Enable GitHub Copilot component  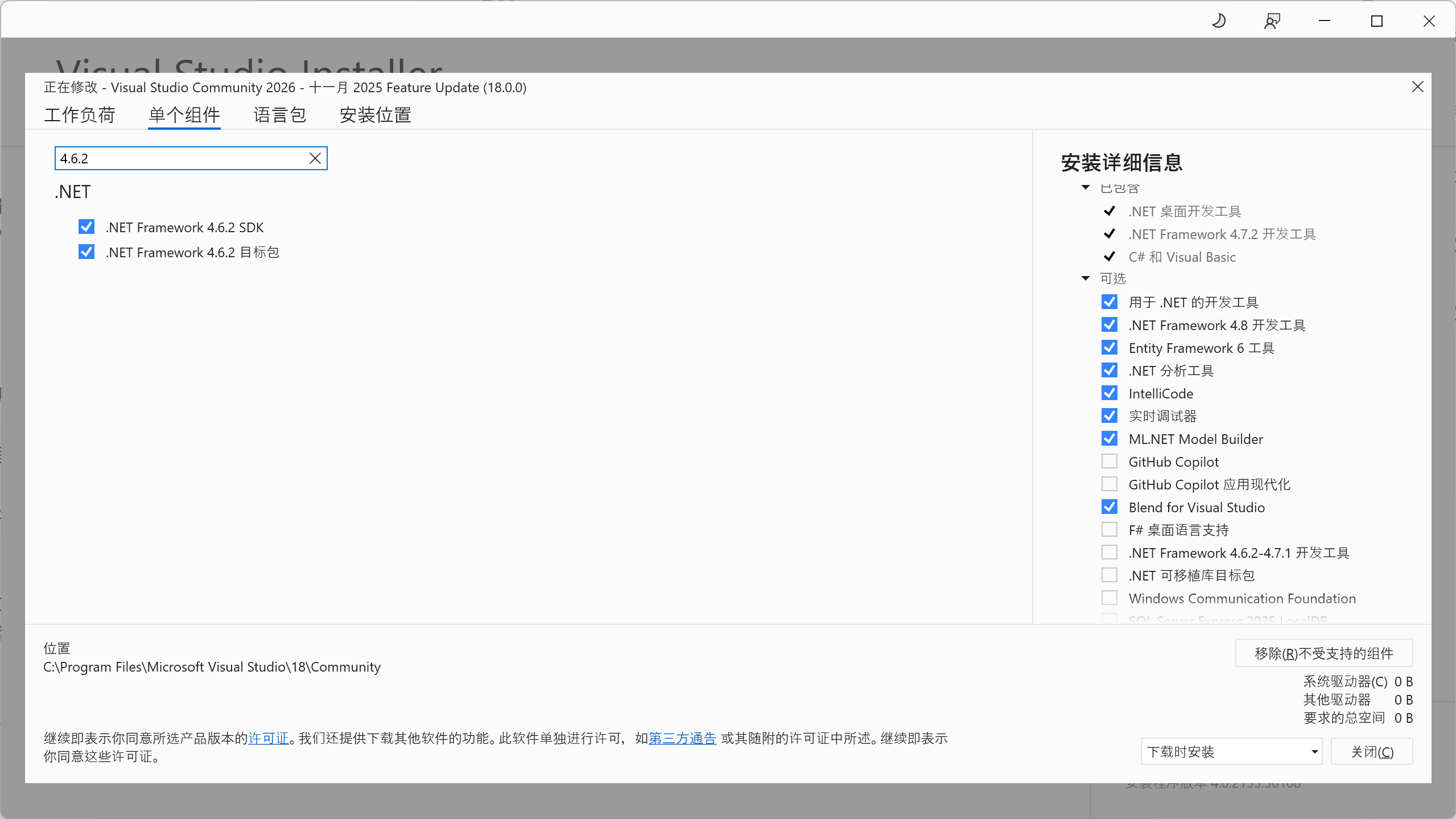(x=1109, y=461)
